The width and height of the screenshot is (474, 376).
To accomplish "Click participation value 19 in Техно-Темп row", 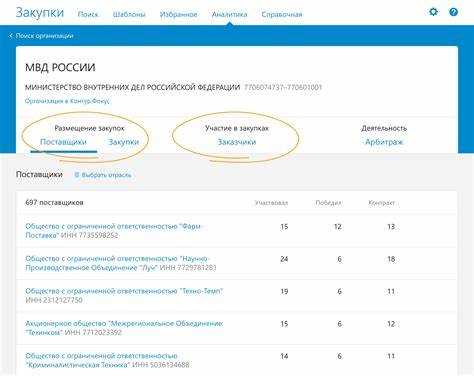I will pos(284,291).
